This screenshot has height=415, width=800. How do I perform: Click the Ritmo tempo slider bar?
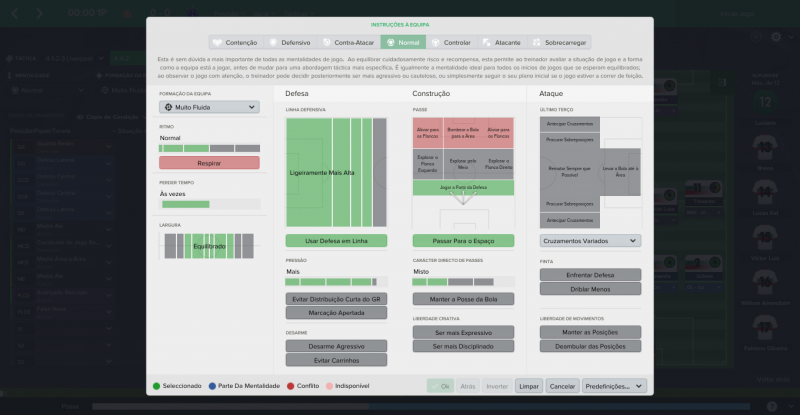coord(209,148)
